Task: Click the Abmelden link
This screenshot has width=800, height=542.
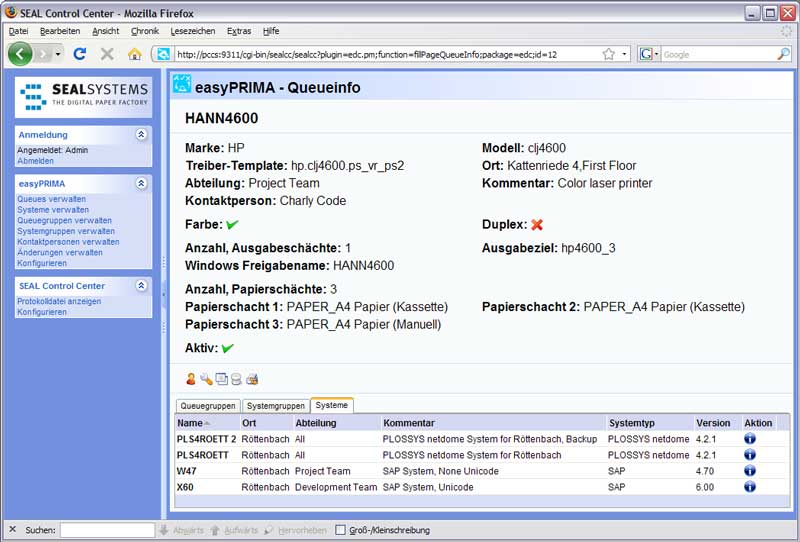Action: pyautogui.click(x=36, y=160)
